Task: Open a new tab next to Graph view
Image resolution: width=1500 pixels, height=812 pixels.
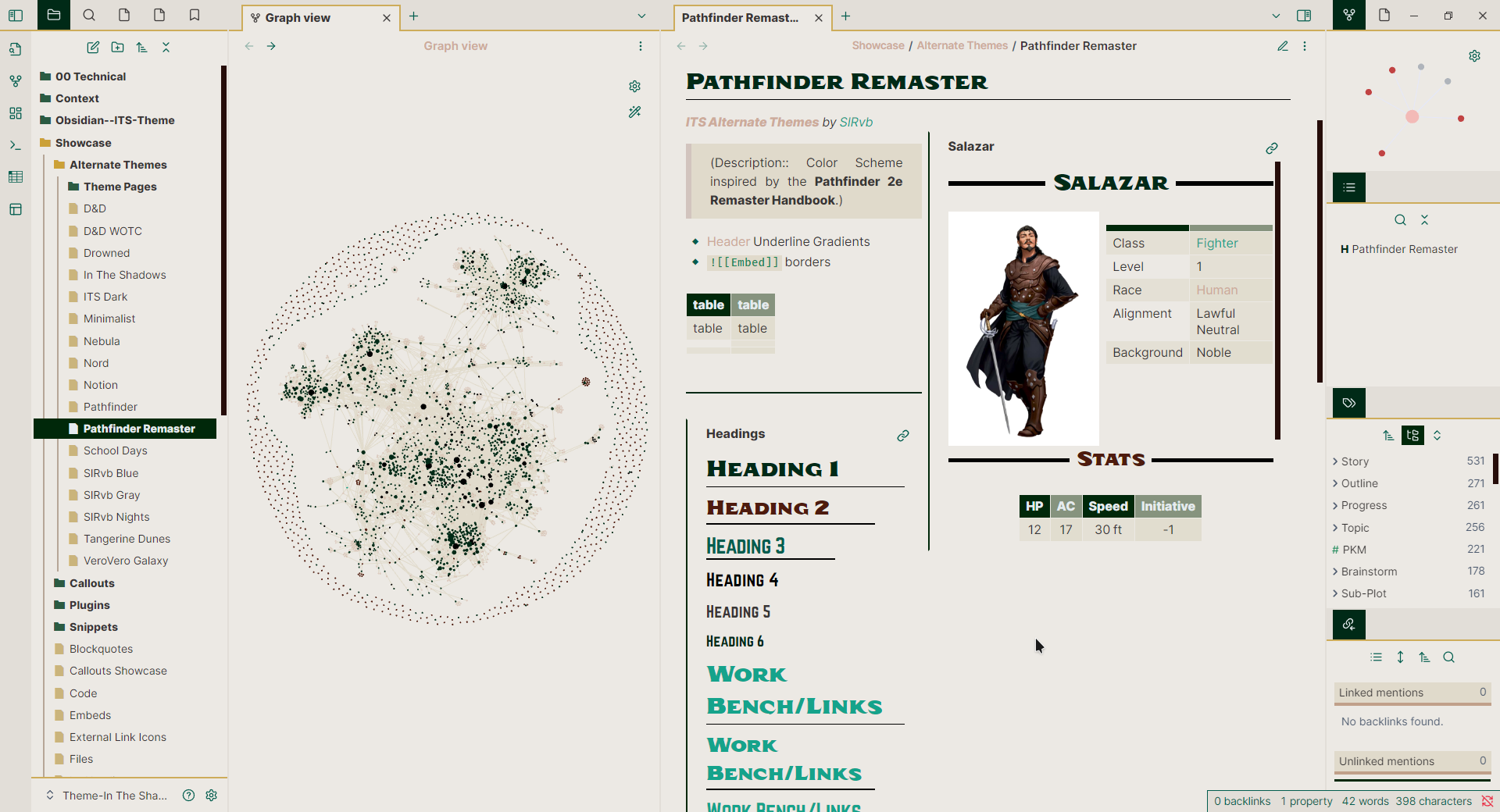Action: point(414,16)
